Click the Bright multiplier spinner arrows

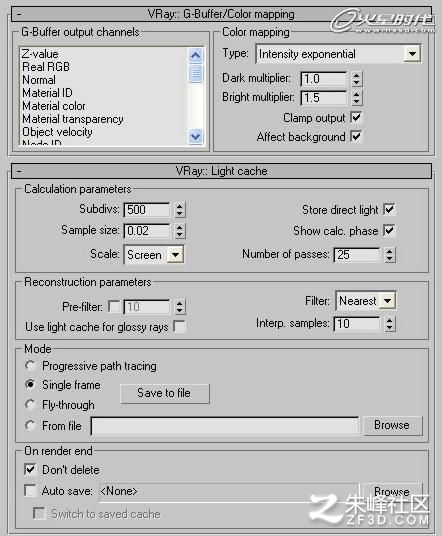pos(356,98)
